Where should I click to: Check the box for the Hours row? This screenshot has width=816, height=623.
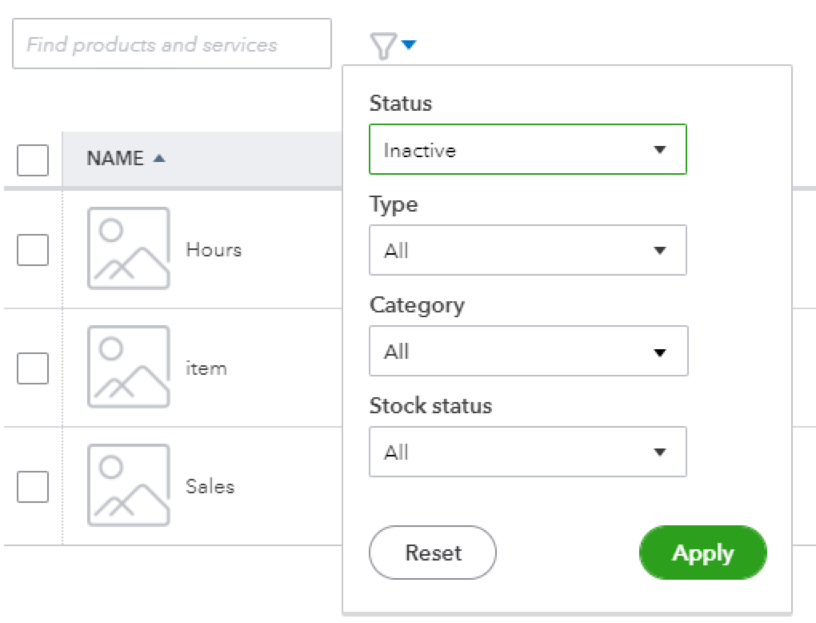click(x=33, y=249)
